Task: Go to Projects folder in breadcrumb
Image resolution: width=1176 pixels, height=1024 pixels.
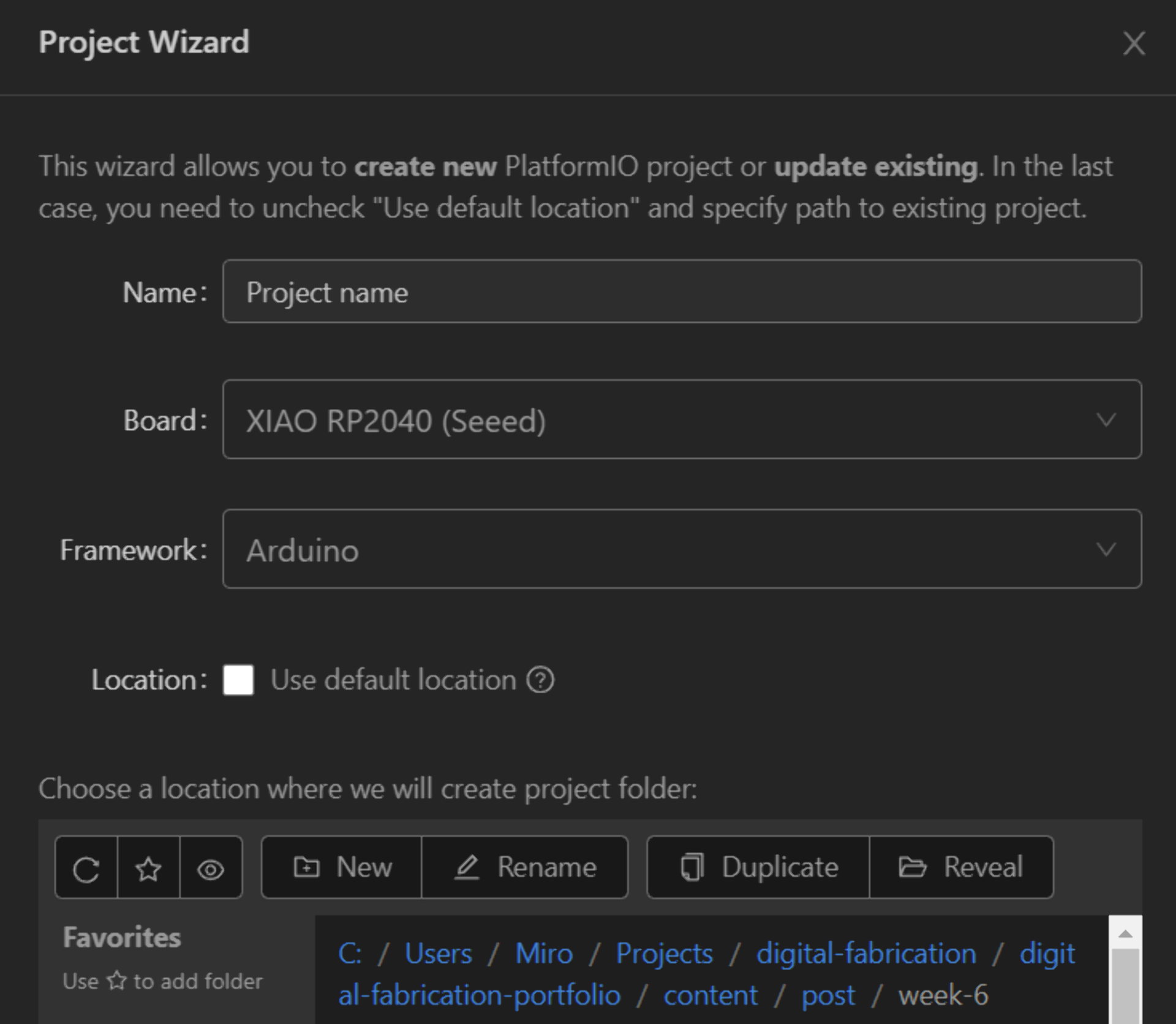Action: [x=664, y=954]
